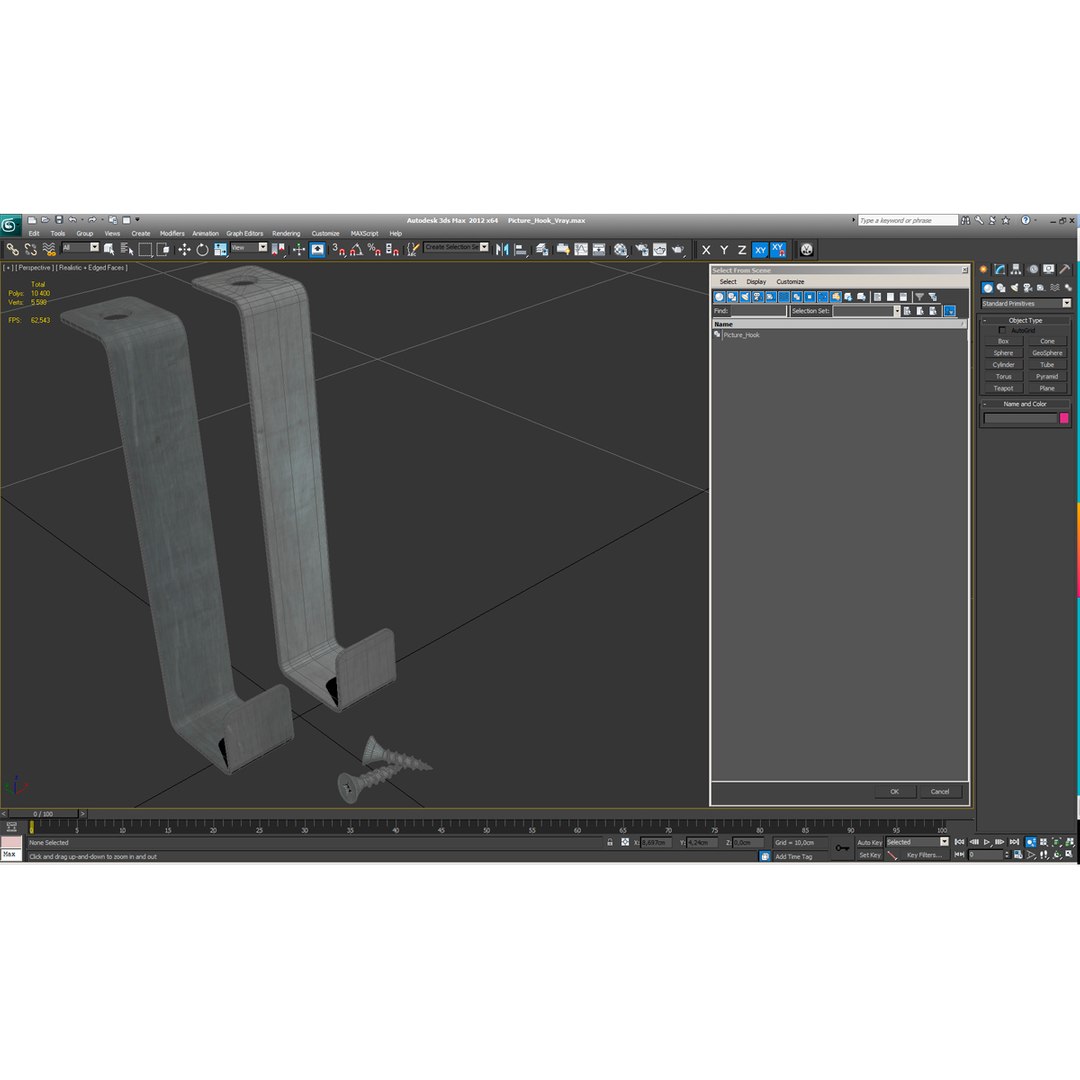This screenshot has width=1080, height=1080.
Task: Toggle the Spinner Snap button
Action: pos(392,249)
